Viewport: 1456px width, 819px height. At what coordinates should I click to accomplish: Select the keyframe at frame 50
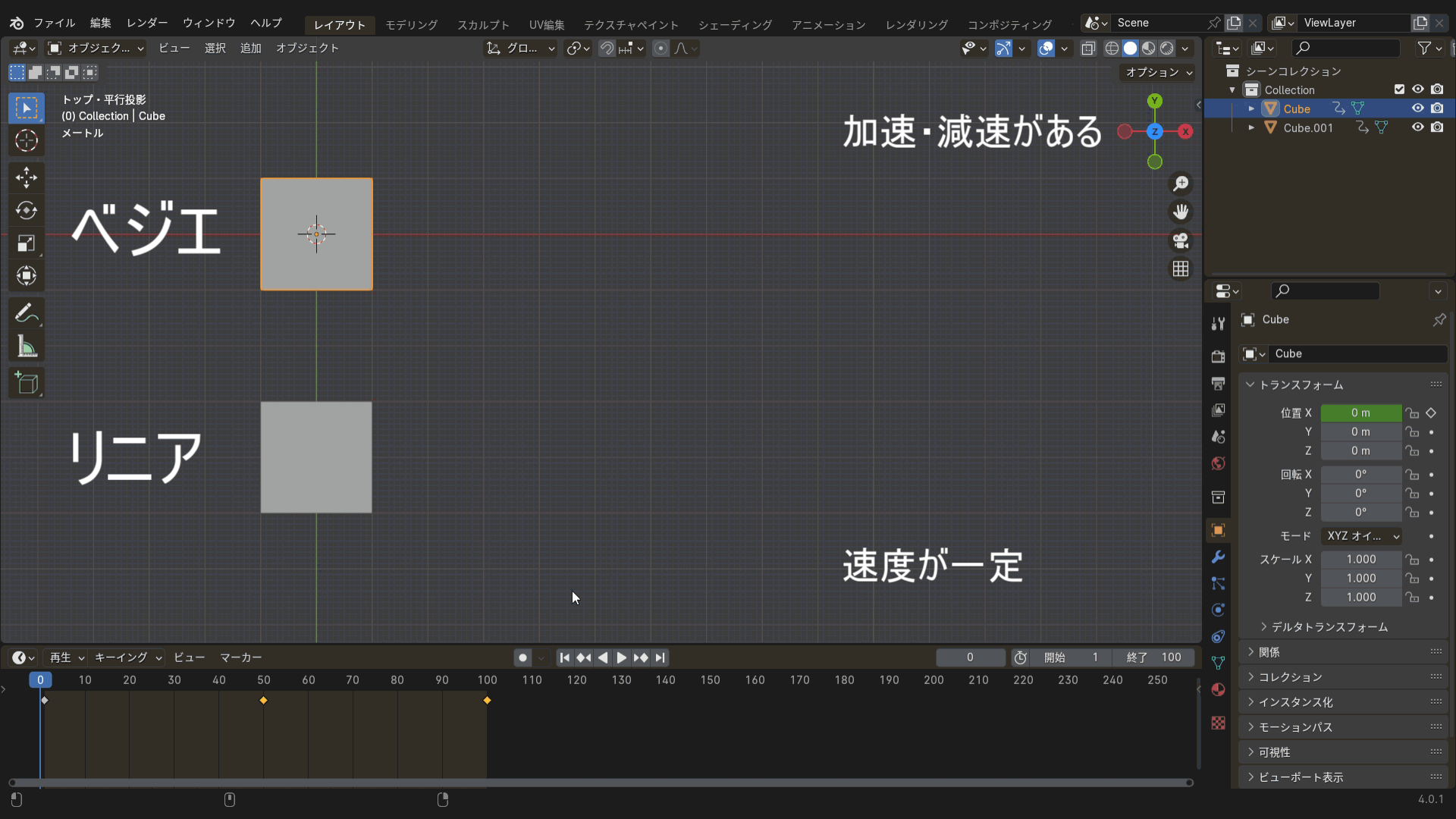(x=263, y=700)
